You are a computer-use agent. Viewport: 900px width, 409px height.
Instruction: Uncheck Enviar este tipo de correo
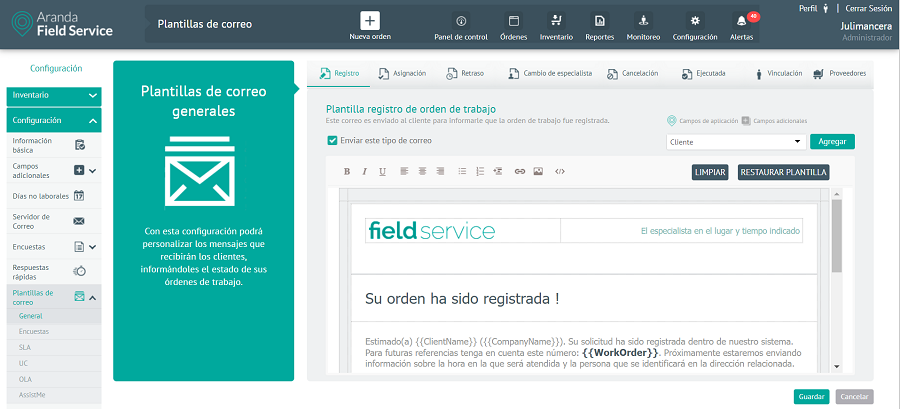point(332,140)
